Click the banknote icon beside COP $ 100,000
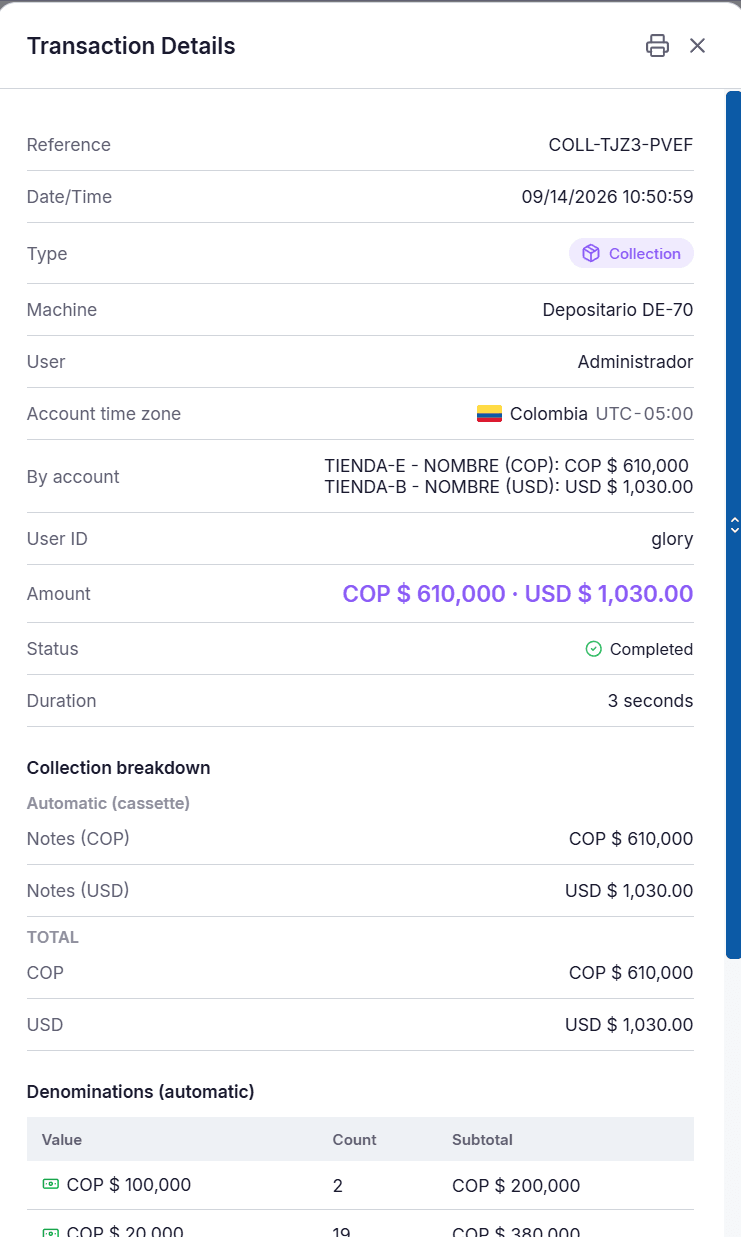Screen dimensions: 741x1237 (x=50, y=1184)
